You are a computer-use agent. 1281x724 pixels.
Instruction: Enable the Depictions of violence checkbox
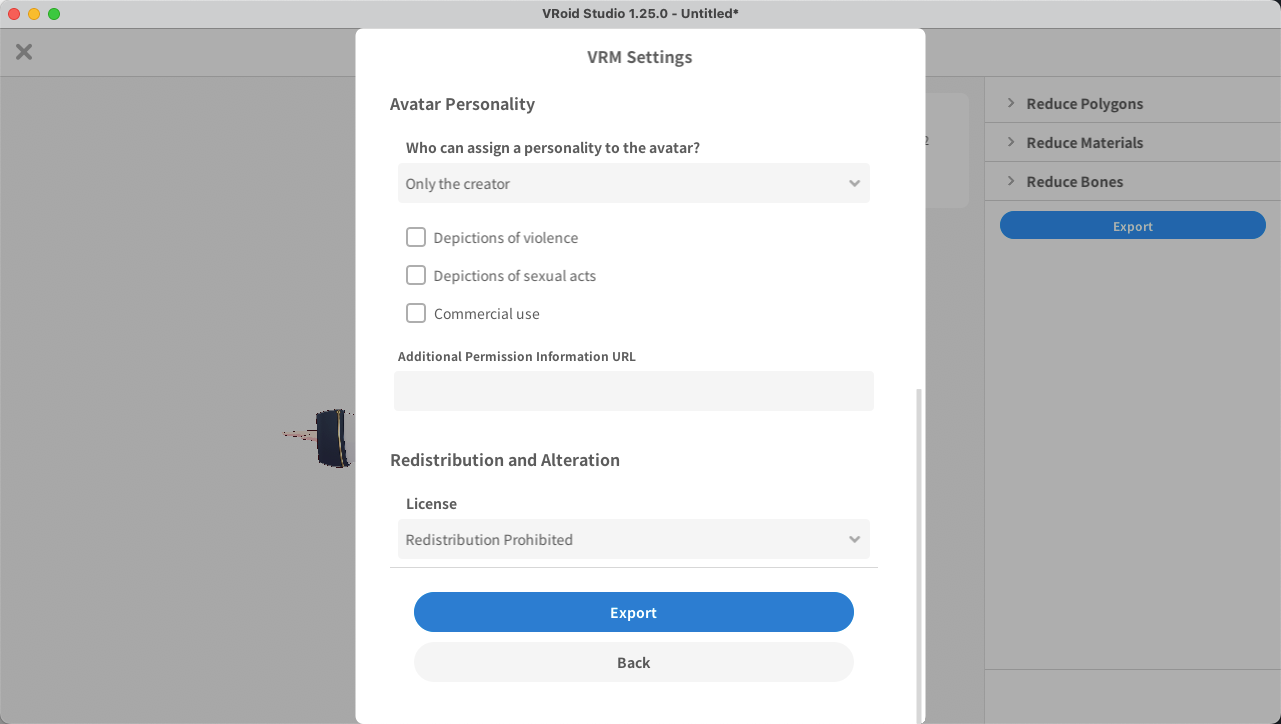(416, 238)
